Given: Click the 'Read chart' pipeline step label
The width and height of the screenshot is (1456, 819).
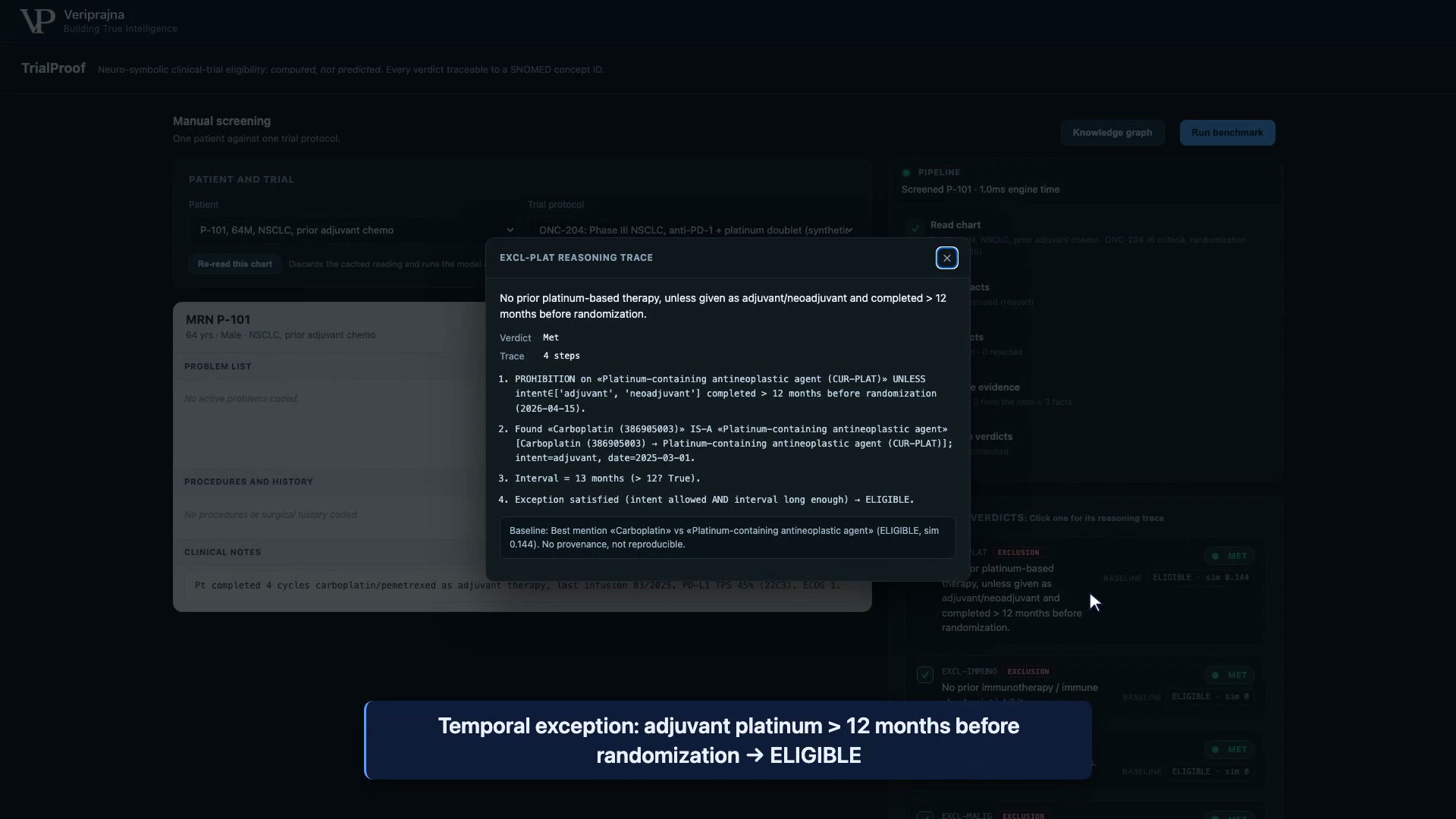Looking at the screenshot, I should pos(955,225).
